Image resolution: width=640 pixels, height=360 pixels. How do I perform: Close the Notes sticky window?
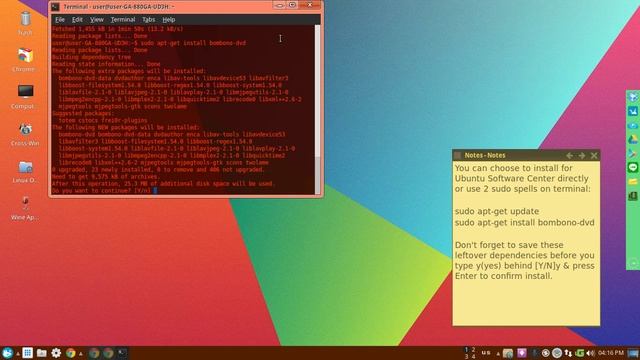pos(594,156)
